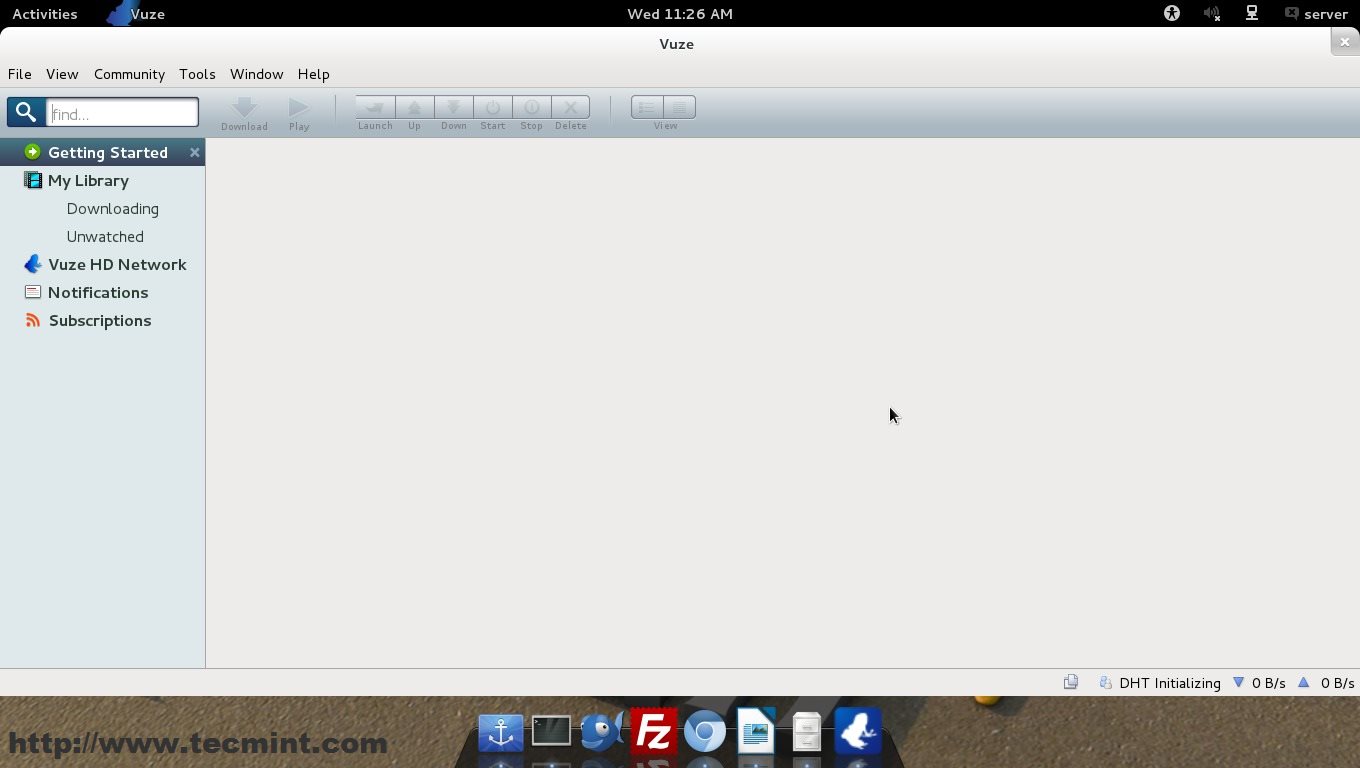Click the My Library film icon
Image resolution: width=1360 pixels, height=768 pixels.
tap(33, 180)
